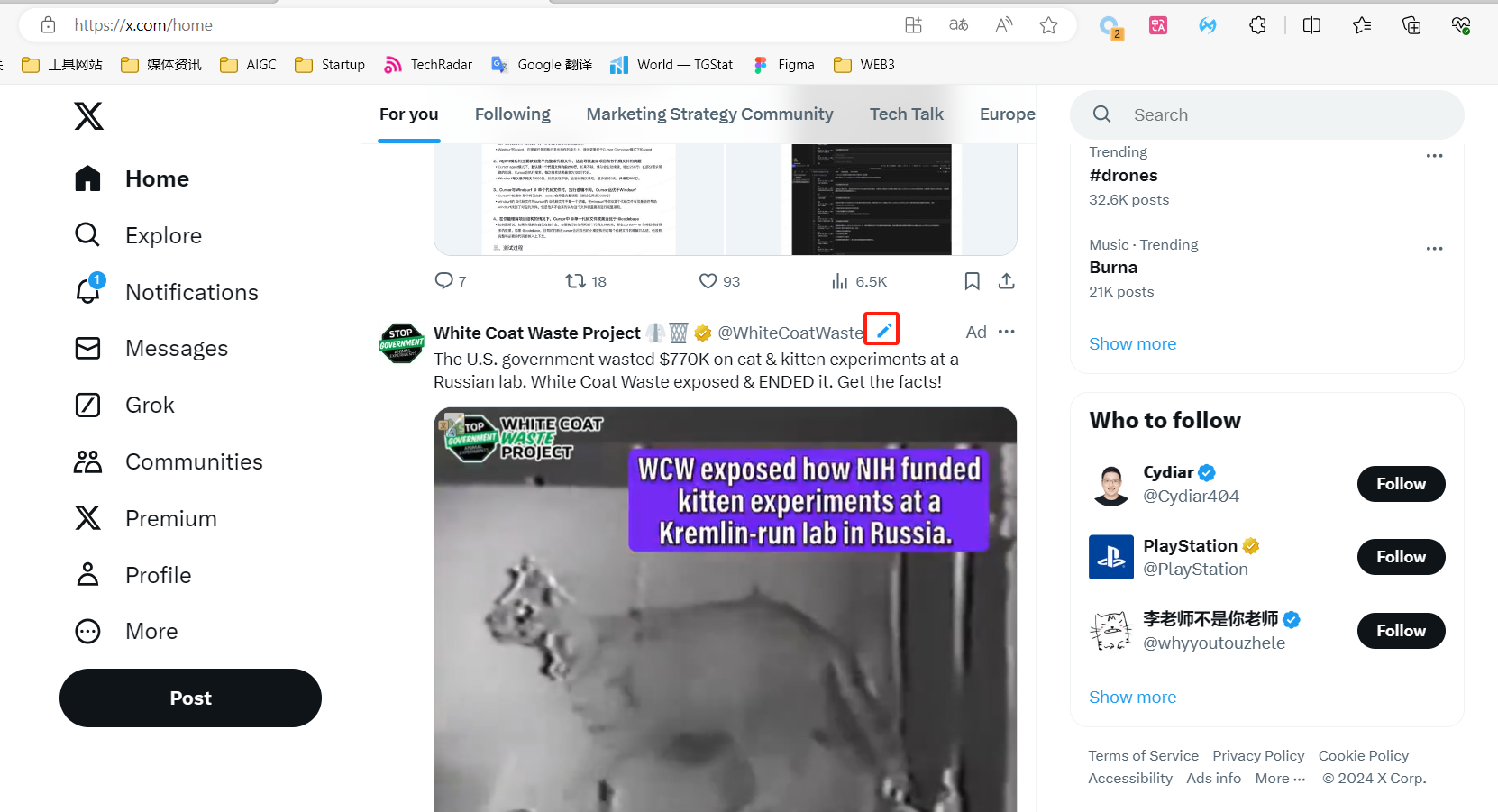Click Show more under Who to follow

coord(1132,698)
